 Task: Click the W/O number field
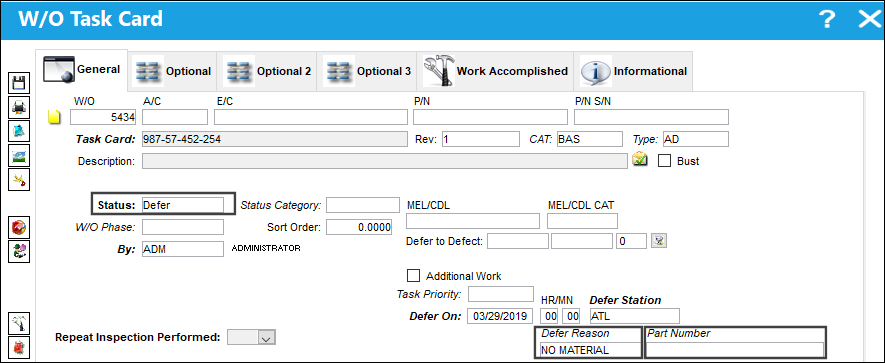103,117
